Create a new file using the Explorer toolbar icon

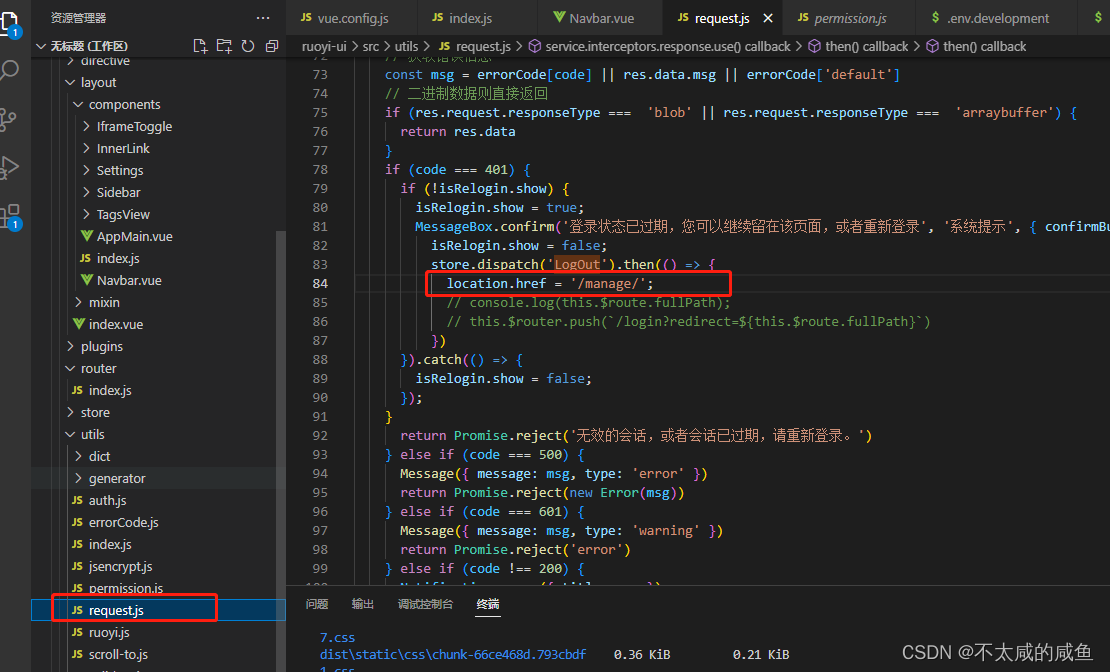point(200,46)
